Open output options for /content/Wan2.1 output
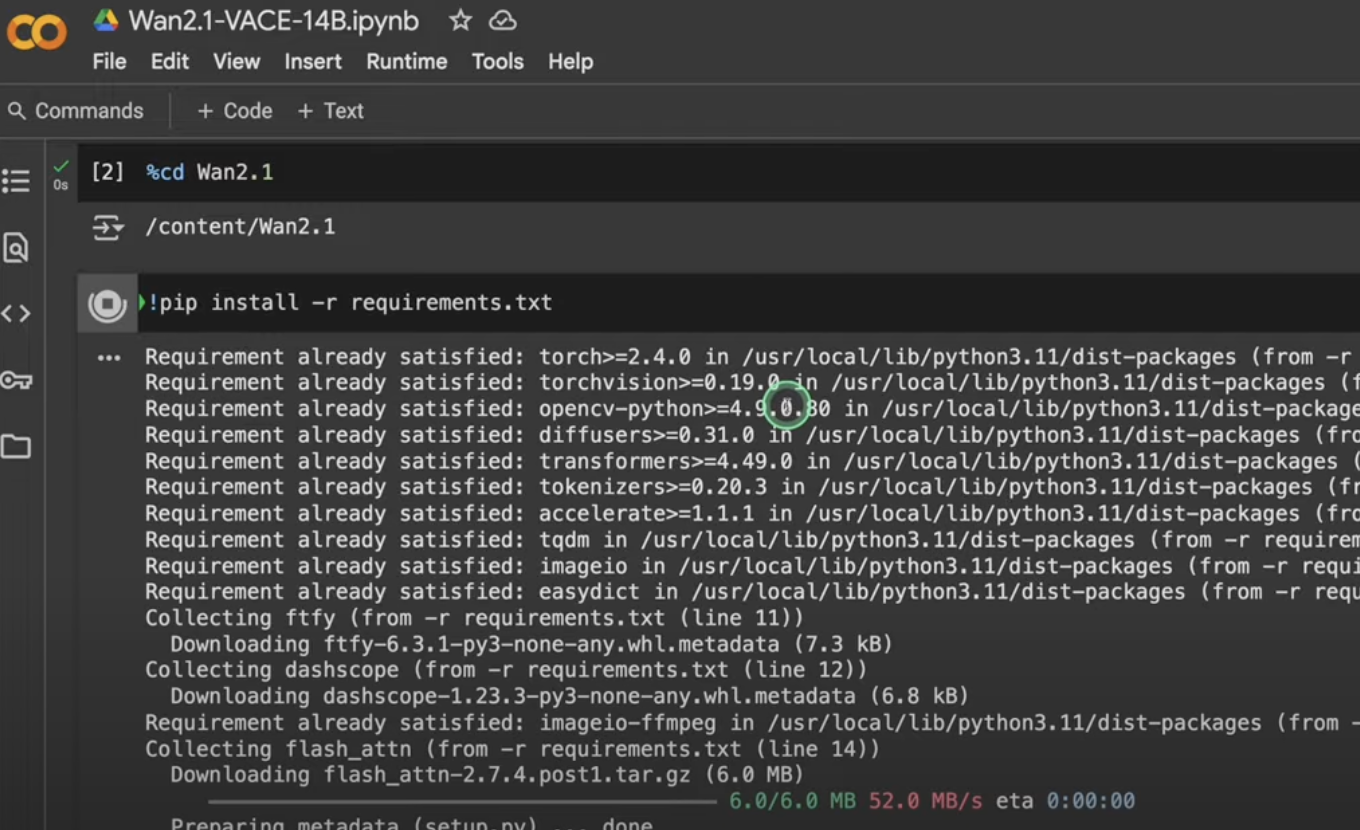This screenshot has width=1360, height=830. coord(107,229)
